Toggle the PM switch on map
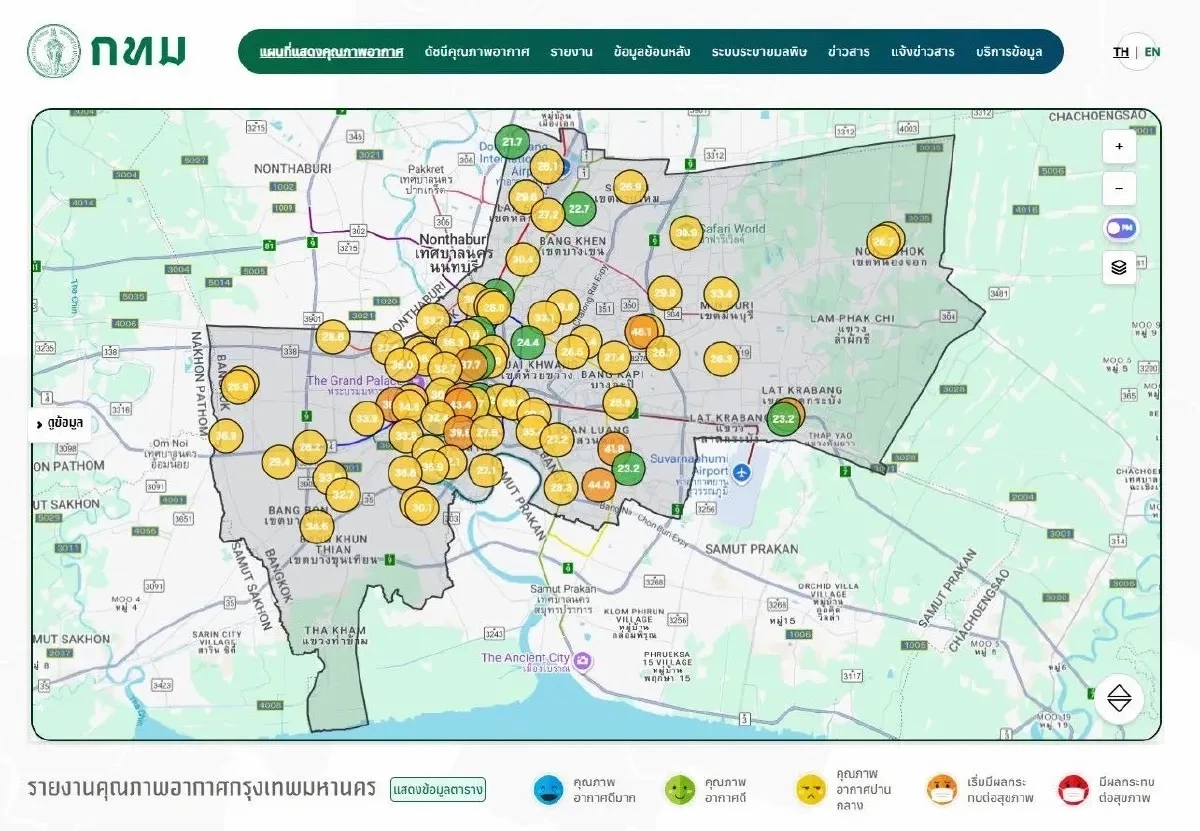Viewport: 1200px width, 831px height. point(1119,228)
